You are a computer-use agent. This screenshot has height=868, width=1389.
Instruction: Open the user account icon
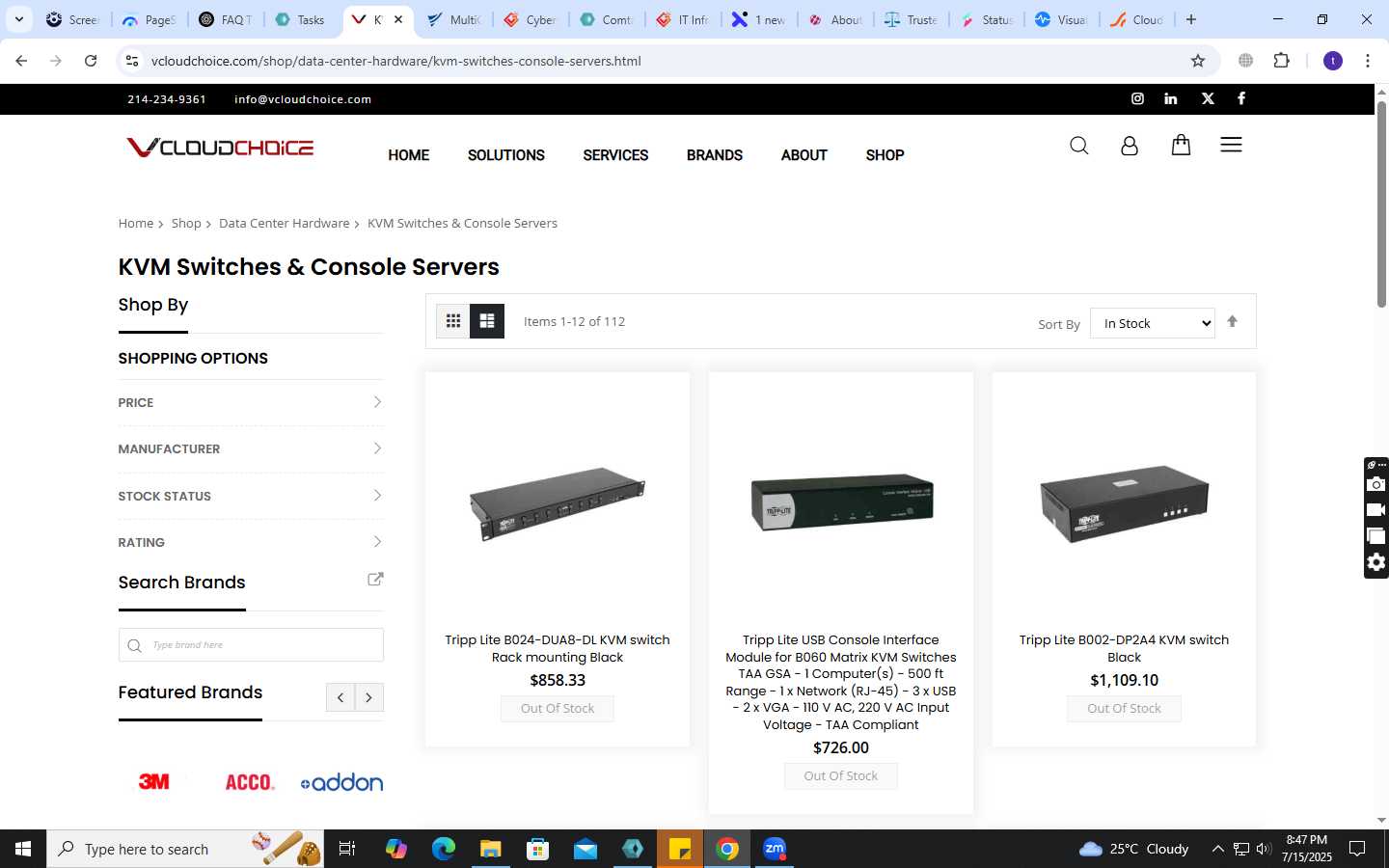(1130, 146)
